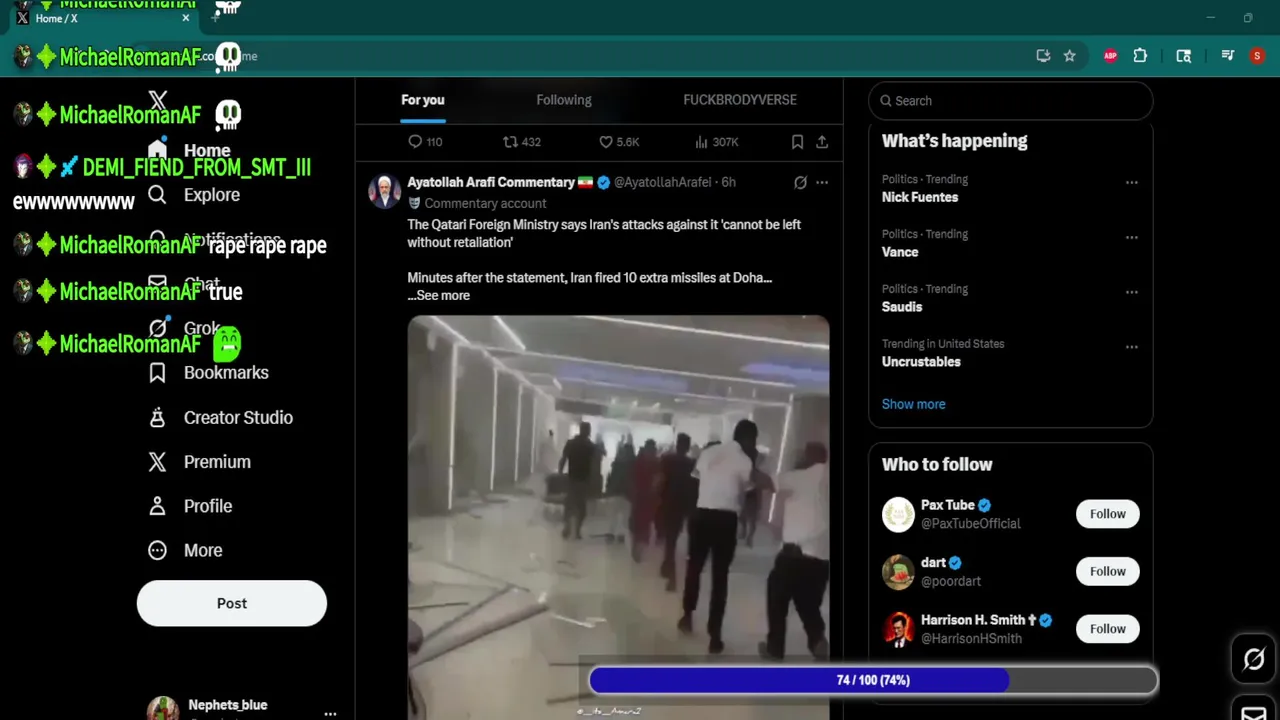Screen dimensions: 1280x720
Task: Open the browser profile S avatar
Action: (1257, 56)
